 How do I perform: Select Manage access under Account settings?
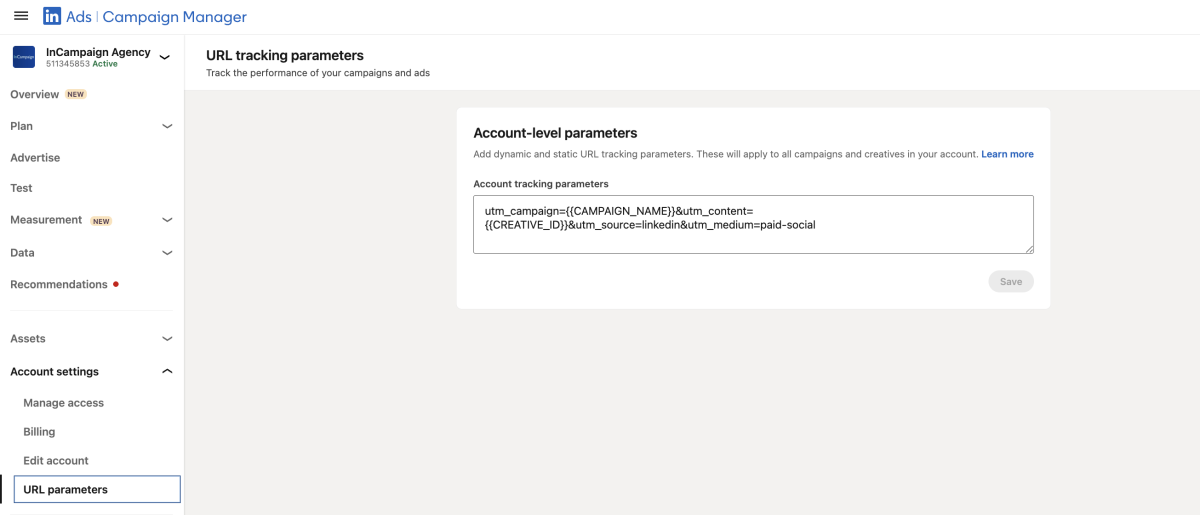click(64, 403)
